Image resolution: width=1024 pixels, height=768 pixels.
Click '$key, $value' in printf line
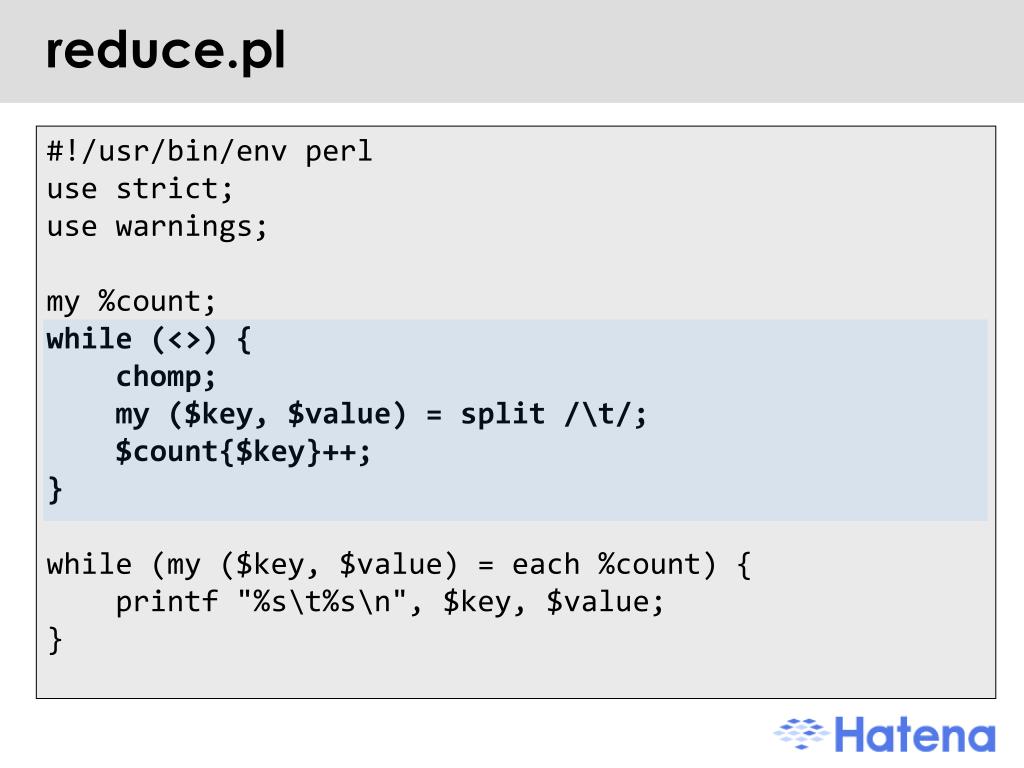(553, 602)
